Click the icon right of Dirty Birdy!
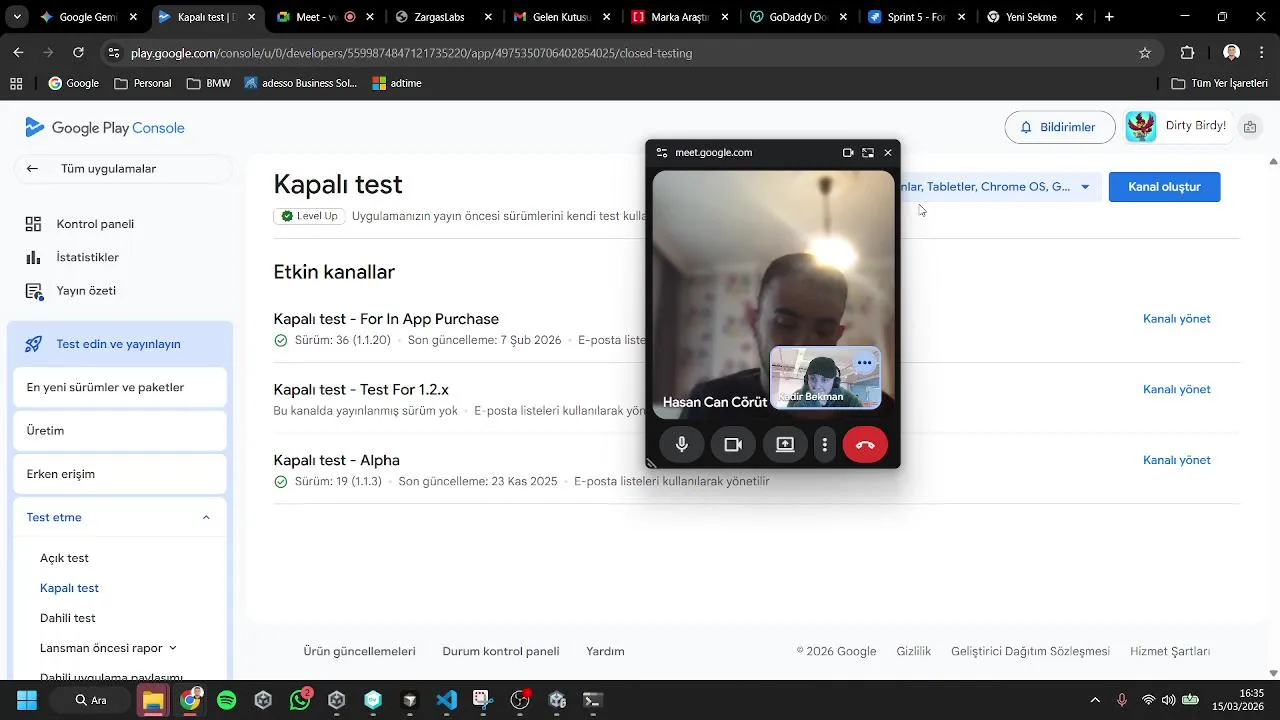1280x720 pixels. (1250, 127)
